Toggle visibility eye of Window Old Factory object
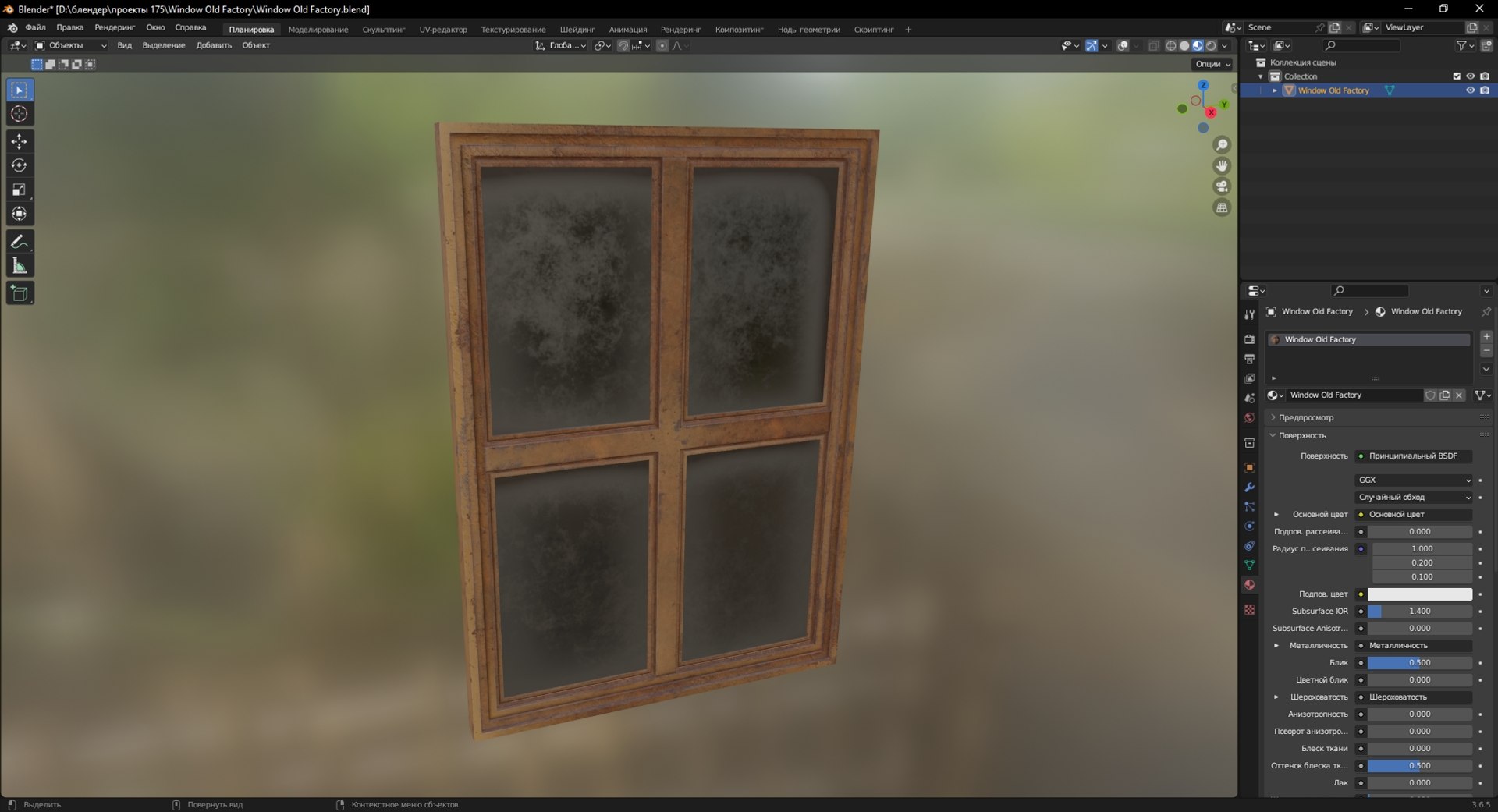The height and width of the screenshot is (812, 1498). coord(1470,90)
